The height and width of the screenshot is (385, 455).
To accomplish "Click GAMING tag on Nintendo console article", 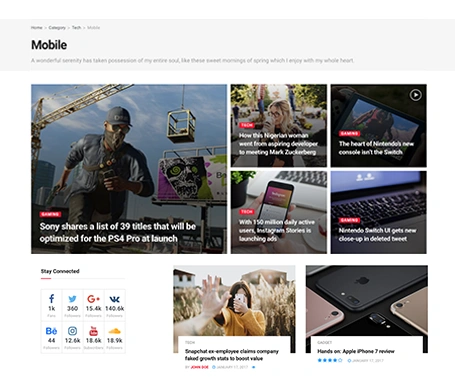I will click(x=349, y=133).
